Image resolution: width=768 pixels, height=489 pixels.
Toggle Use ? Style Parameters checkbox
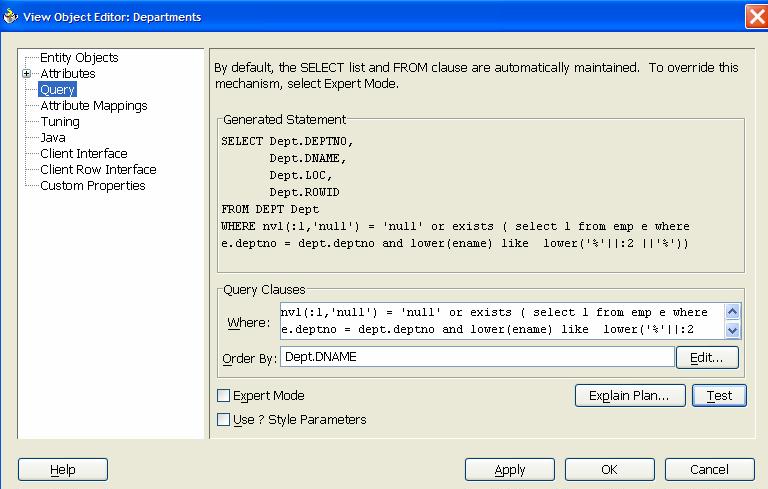coord(224,420)
